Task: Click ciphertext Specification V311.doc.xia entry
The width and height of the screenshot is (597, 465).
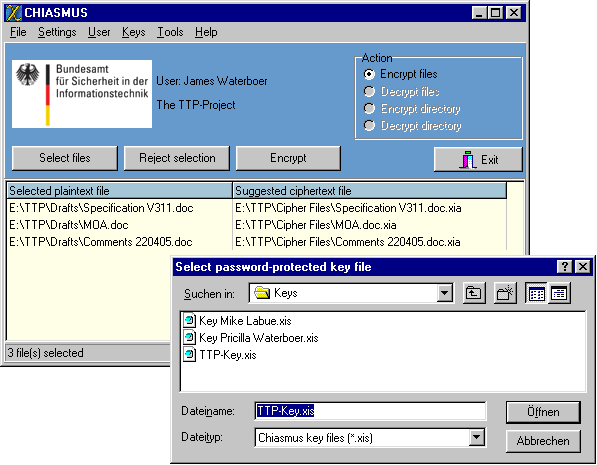Action: coord(348,208)
